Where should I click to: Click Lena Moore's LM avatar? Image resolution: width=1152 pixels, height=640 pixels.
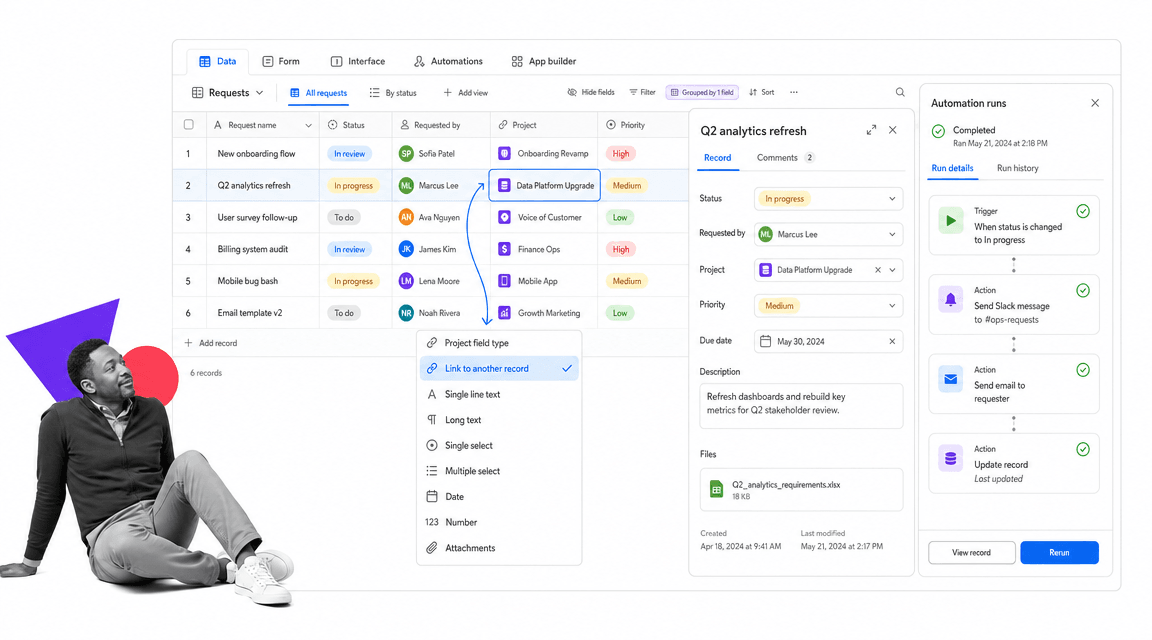click(x=406, y=281)
